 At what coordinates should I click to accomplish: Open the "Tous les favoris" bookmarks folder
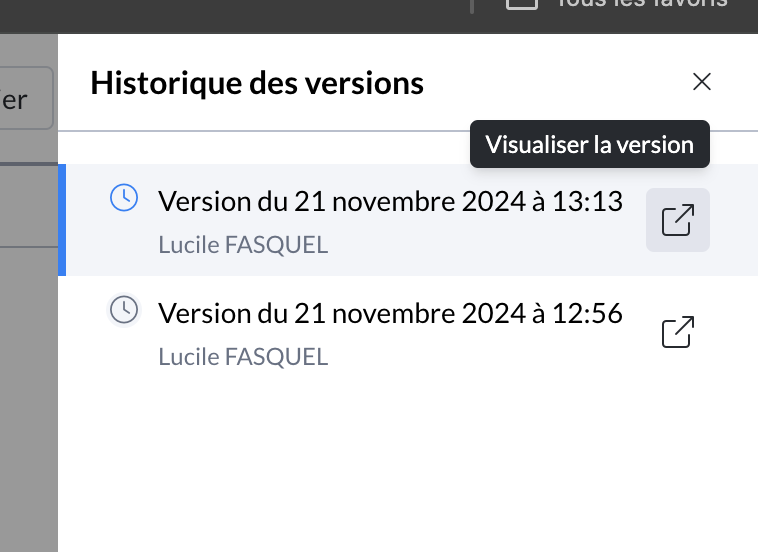(640, 3)
